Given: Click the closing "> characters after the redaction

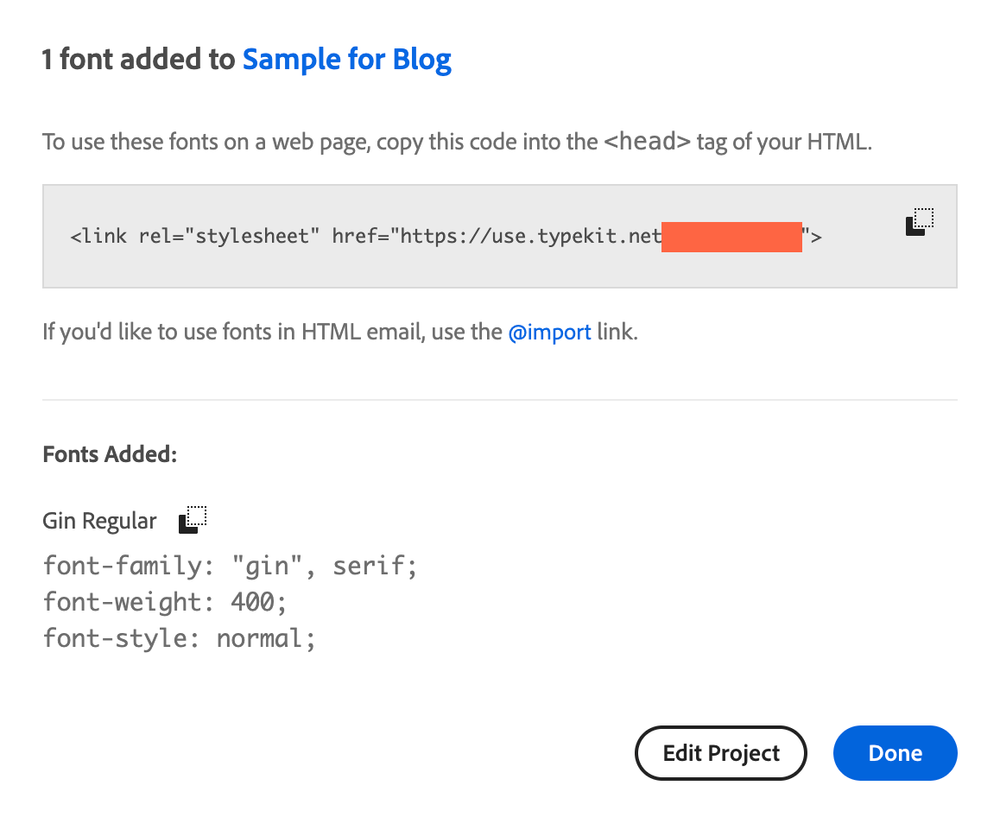Looking at the screenshot, I should (813, 238).
